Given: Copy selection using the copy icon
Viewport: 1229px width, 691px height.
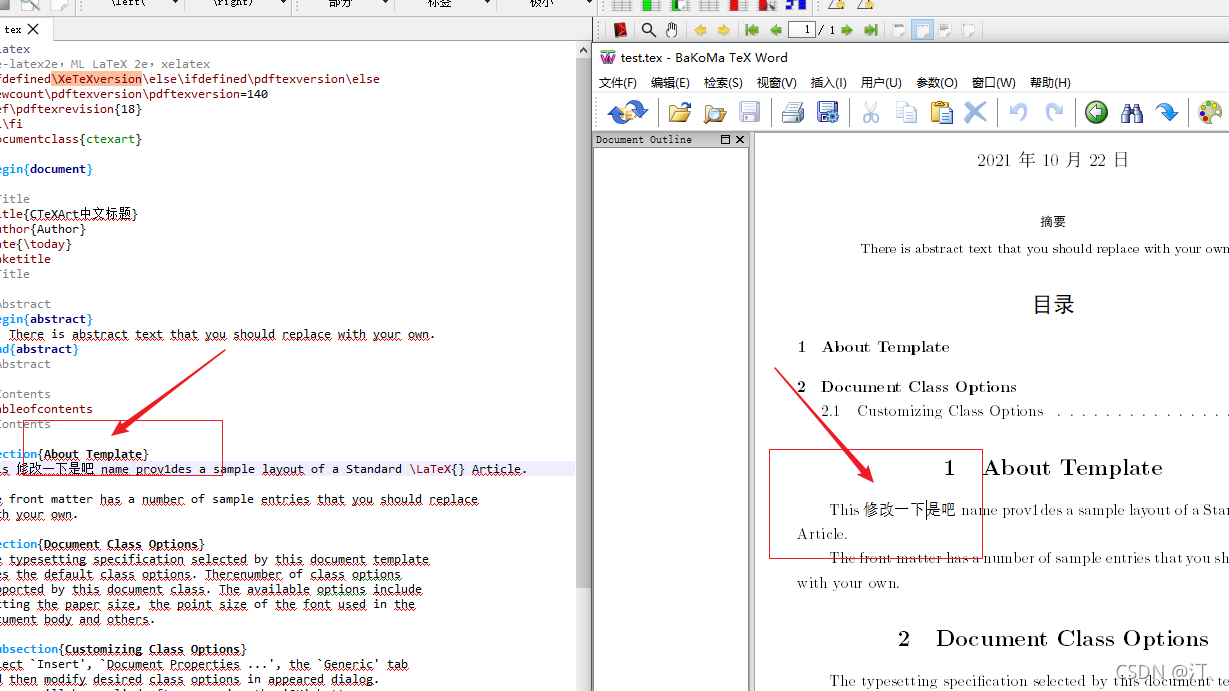Looking at the screenshot, I should pos(906,112).
